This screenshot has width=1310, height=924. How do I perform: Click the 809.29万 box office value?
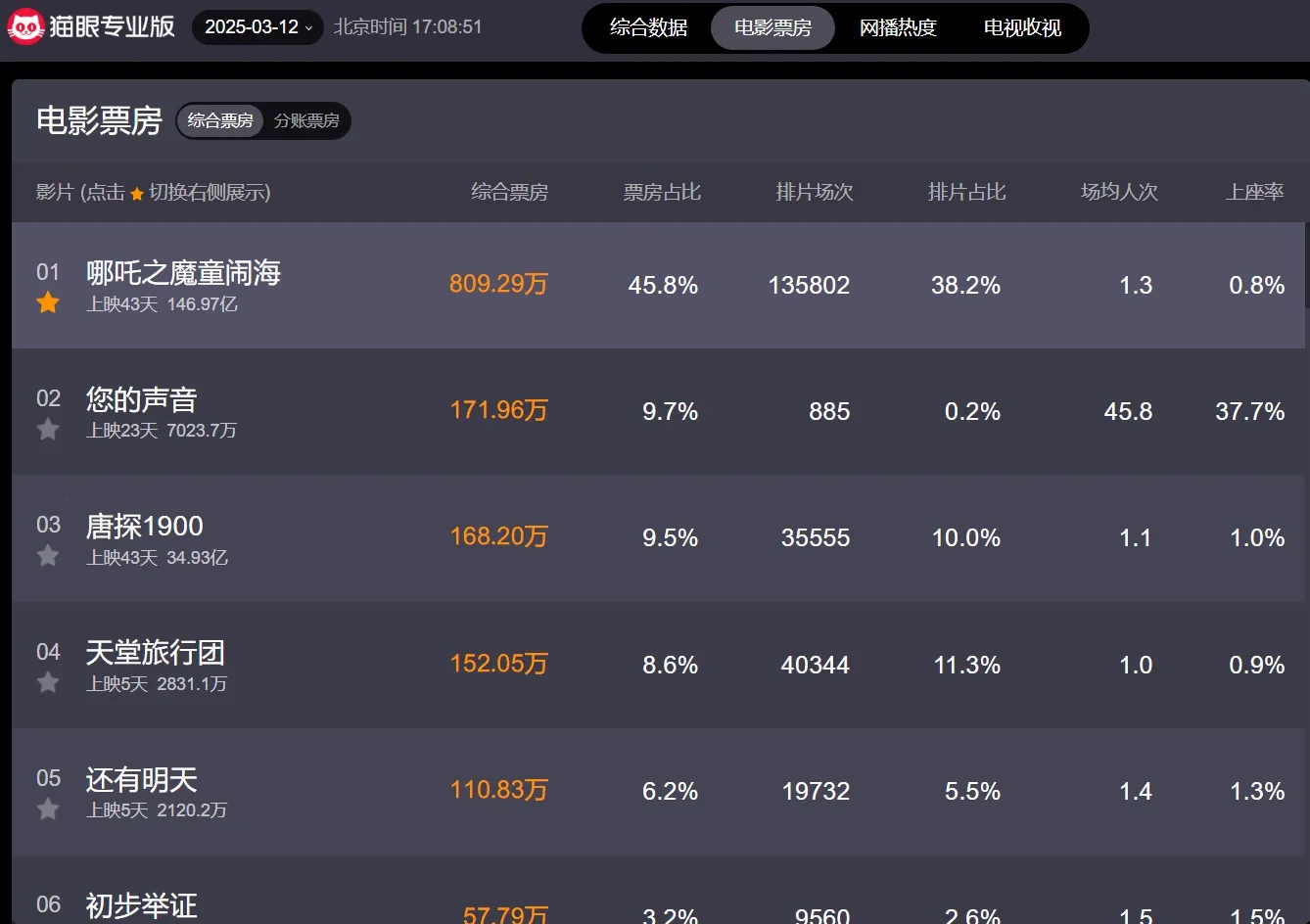(498, 284)
